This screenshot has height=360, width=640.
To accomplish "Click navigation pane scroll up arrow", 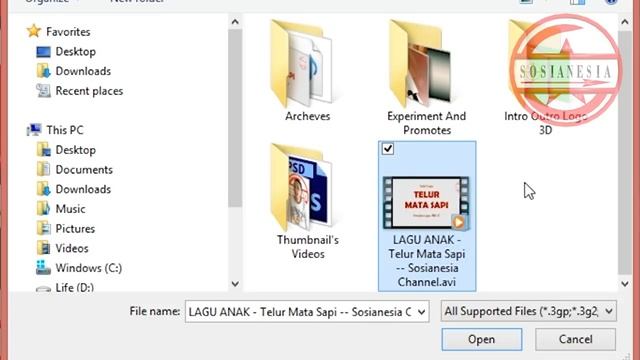I will pos(235,22).
